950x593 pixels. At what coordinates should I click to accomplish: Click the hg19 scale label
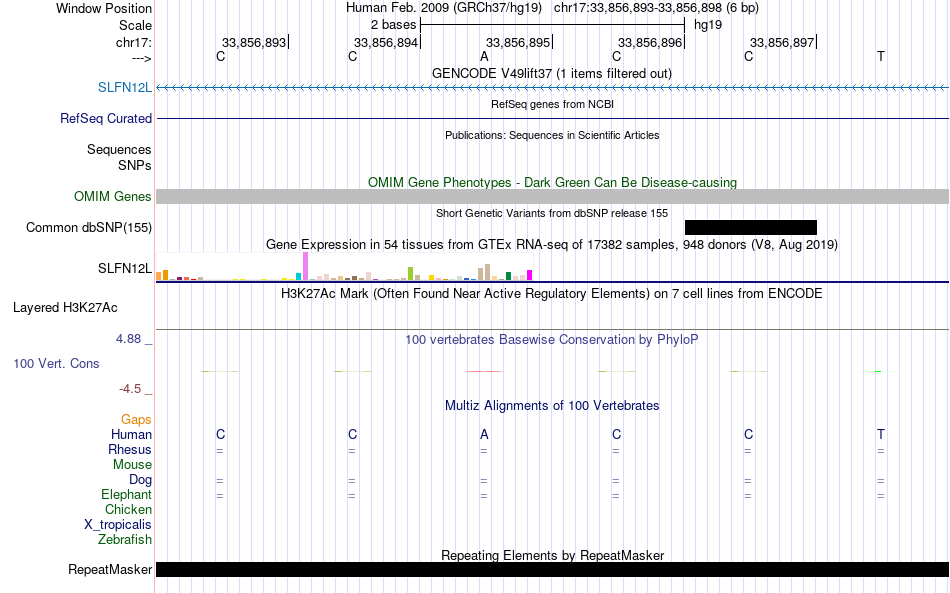(708, 25)
